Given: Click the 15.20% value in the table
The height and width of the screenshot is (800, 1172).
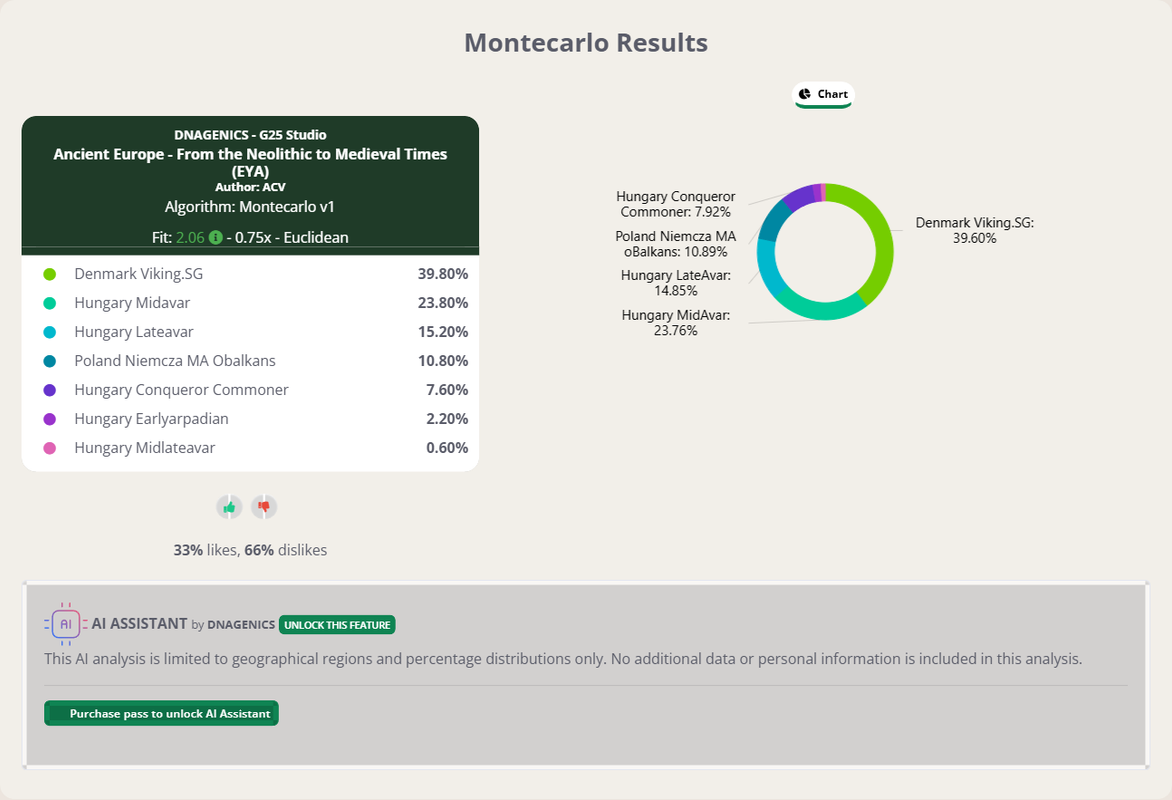Looking at the screenshot, I should coord(442,332).
